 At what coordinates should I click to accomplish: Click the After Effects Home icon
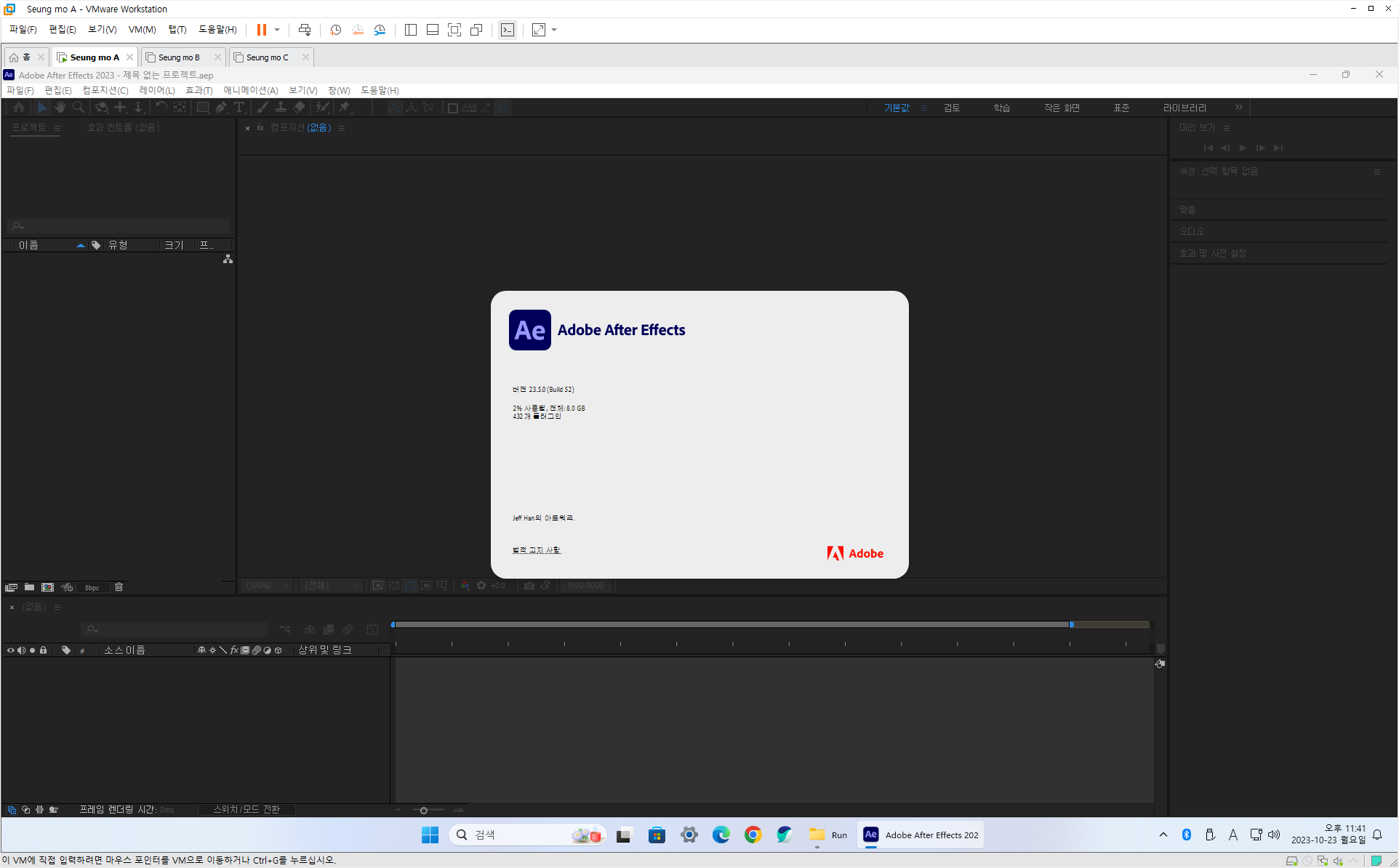pos(19,108)
